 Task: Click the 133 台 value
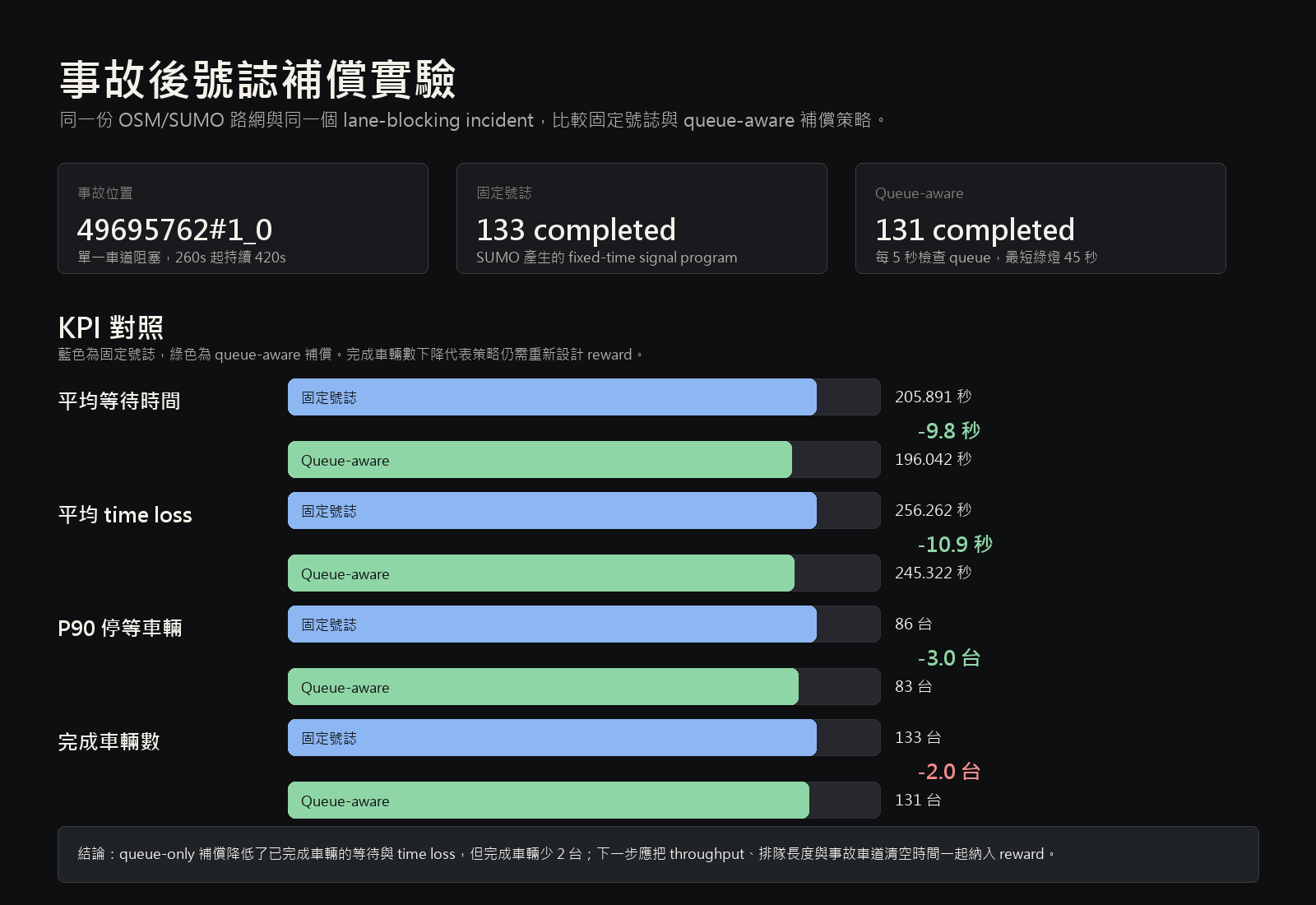point(918,737)
